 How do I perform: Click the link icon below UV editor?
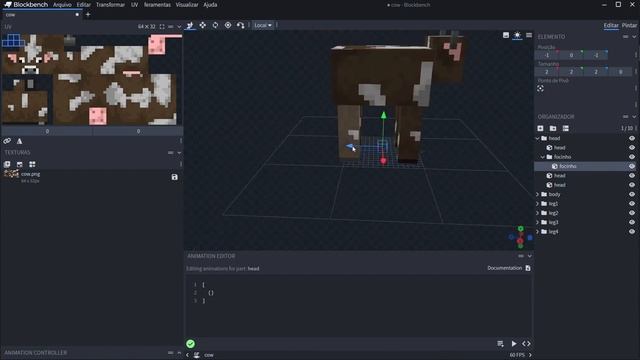coord(7,141)
